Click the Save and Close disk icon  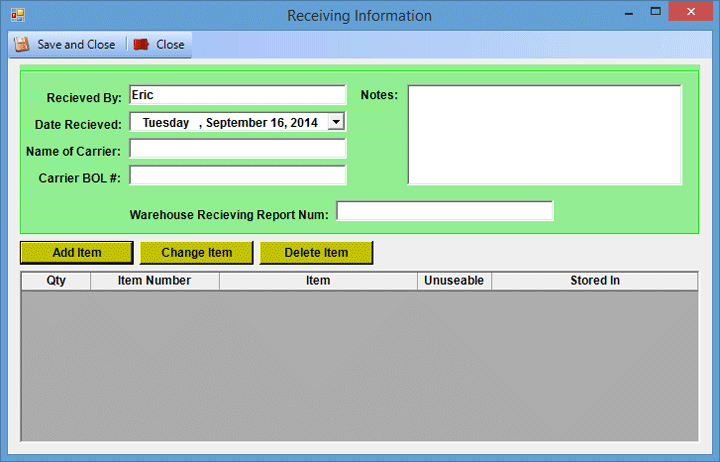click(x=21, y=45)
